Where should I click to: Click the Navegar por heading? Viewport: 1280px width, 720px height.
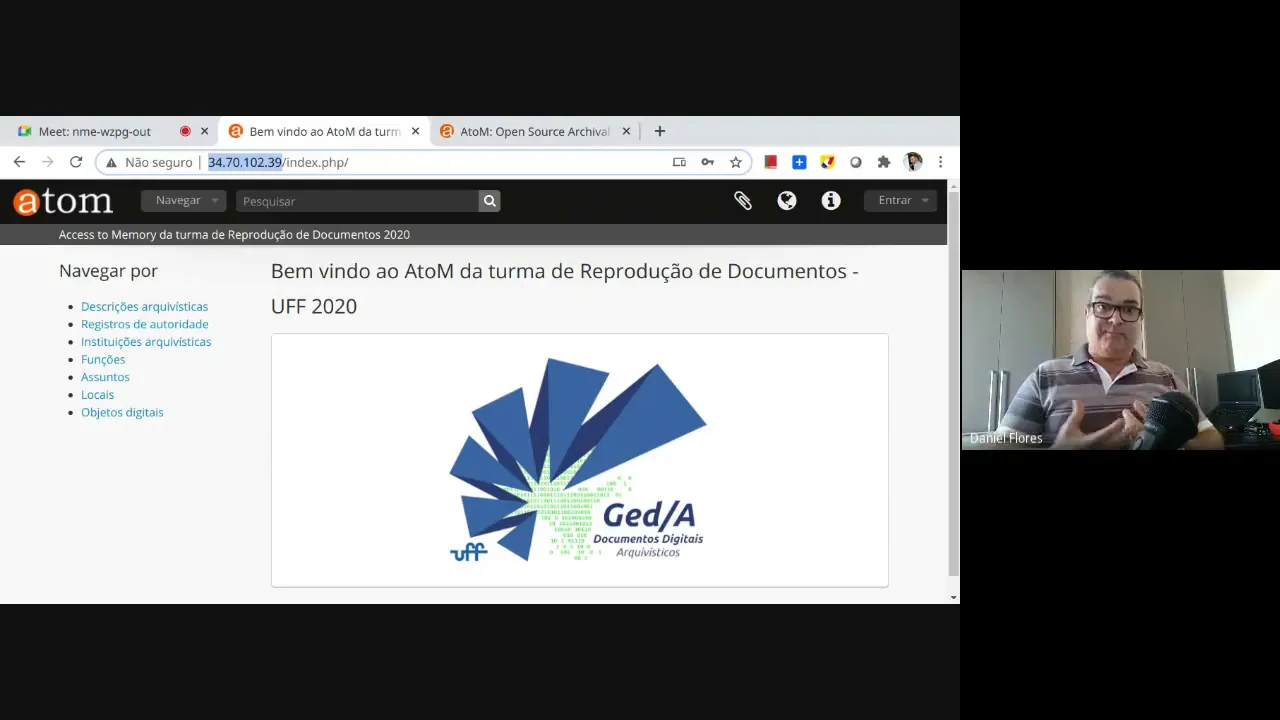(108, 271)
